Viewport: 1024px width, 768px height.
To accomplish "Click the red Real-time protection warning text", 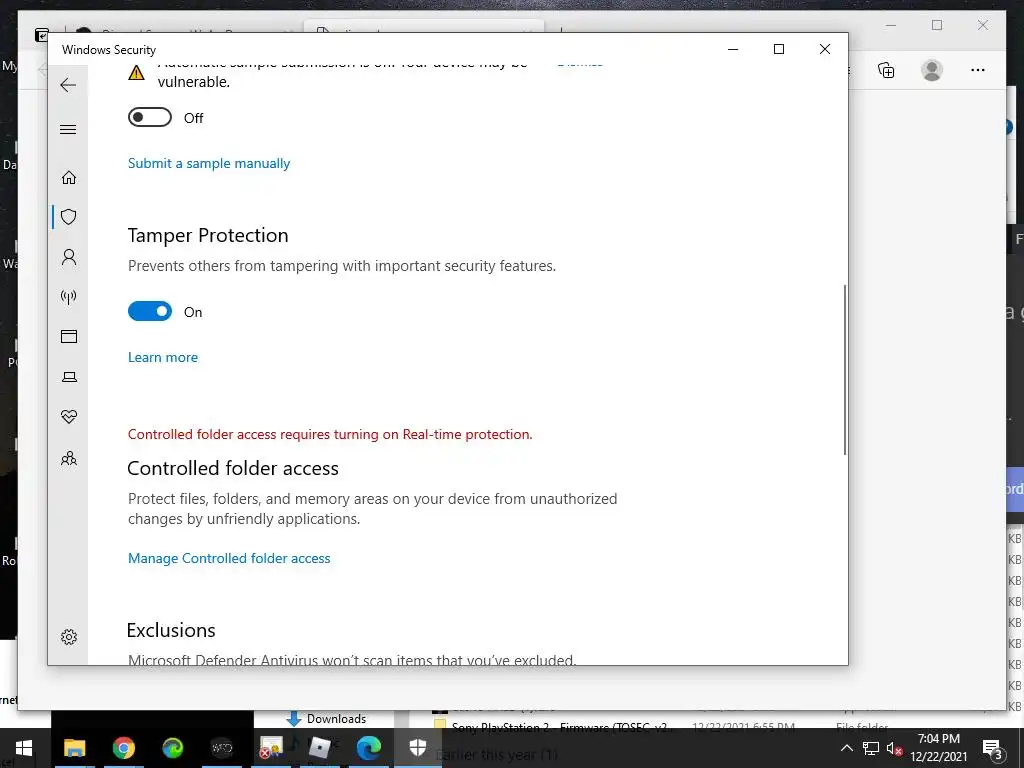I will pyautogui.click(x=330, y=434).
